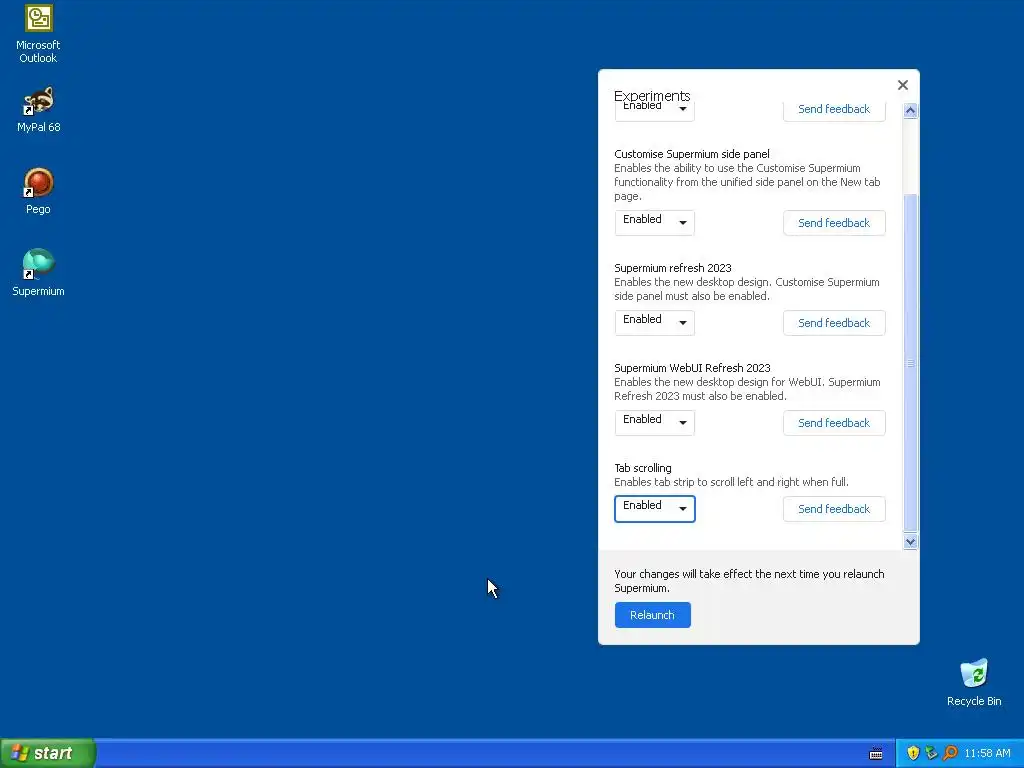1024x768 pixels.
Task: Open the Microsoft Outlook desktop icon
Action: coord(38,34)
